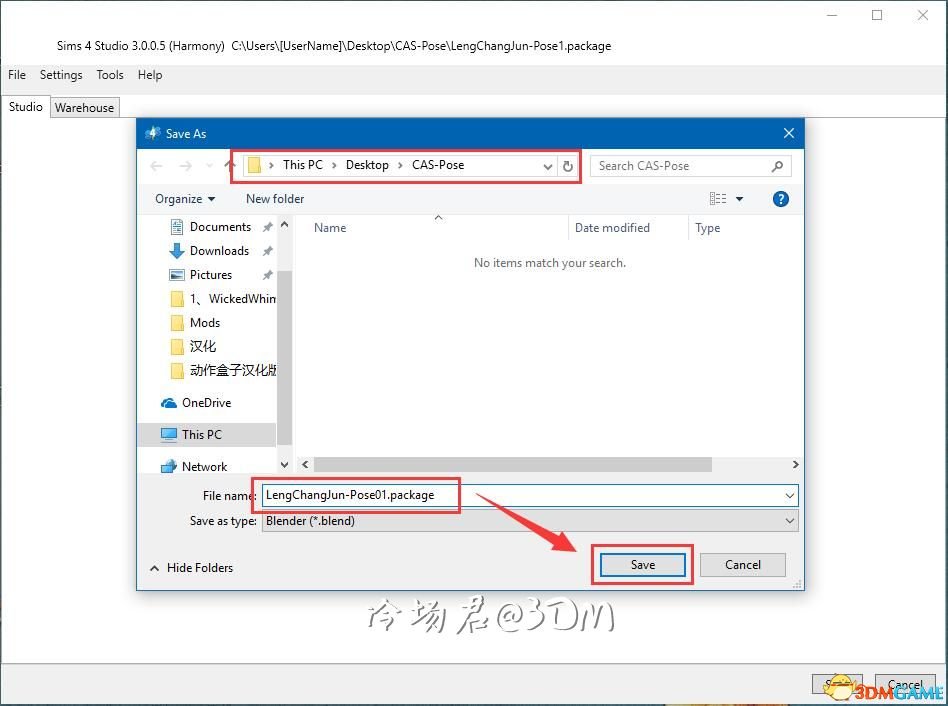Click the Network icon in sidebar
Screen dimensions: 948x706
[169, 467]
